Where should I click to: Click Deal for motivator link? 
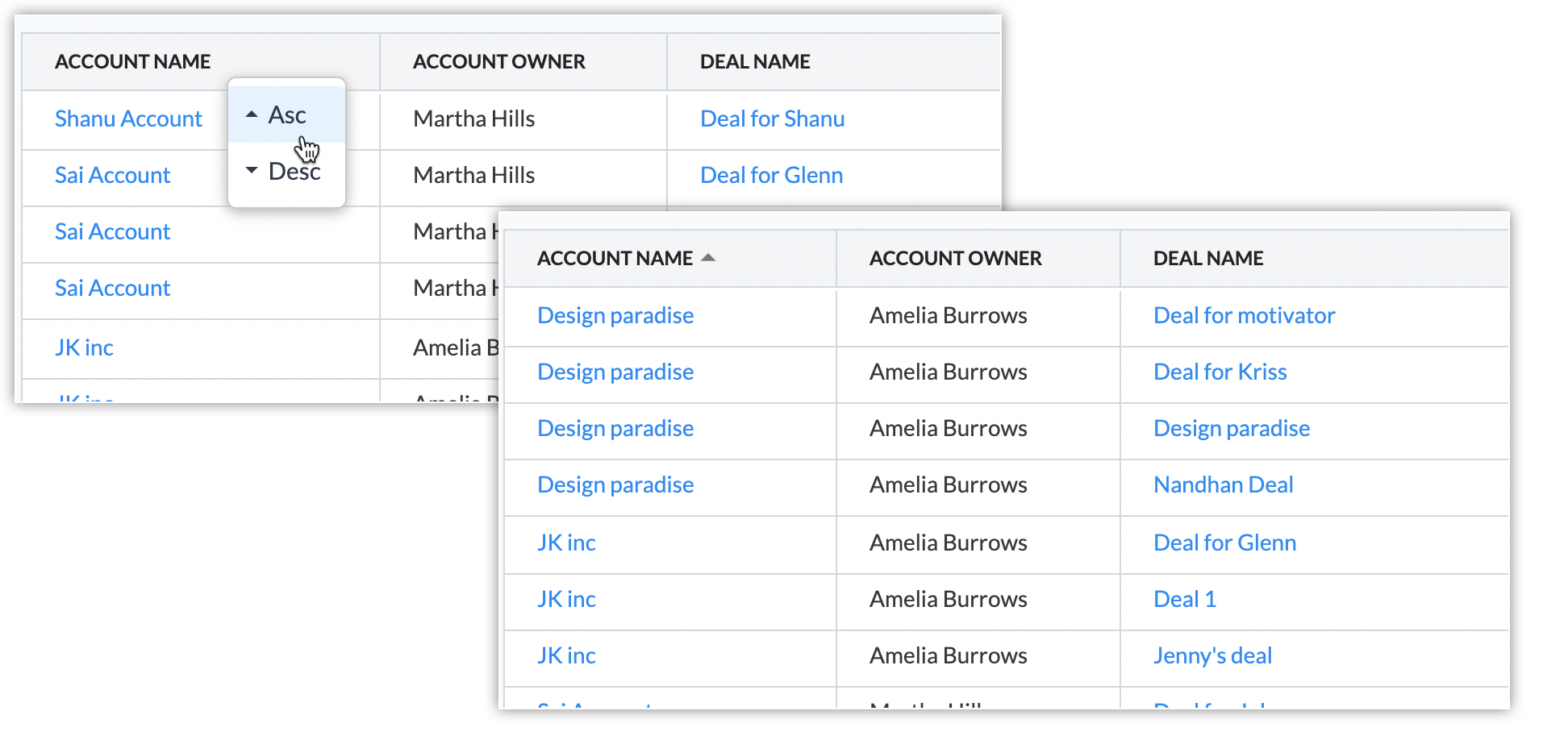1244,316
